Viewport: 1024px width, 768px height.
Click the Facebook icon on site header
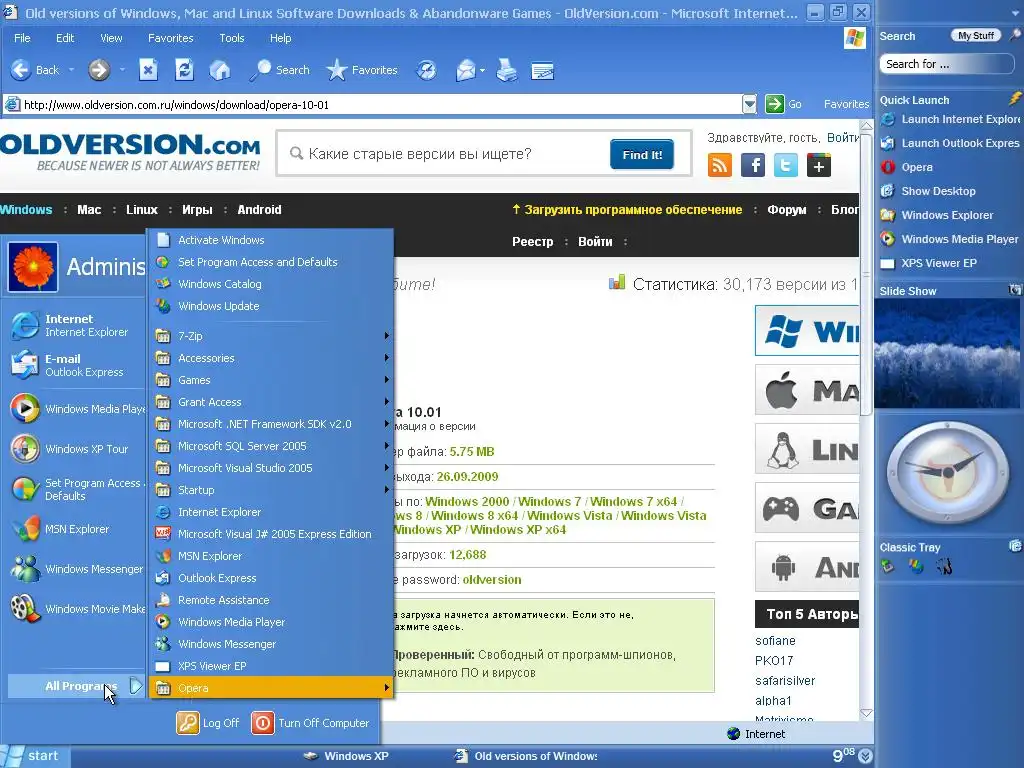pos(753,165)
